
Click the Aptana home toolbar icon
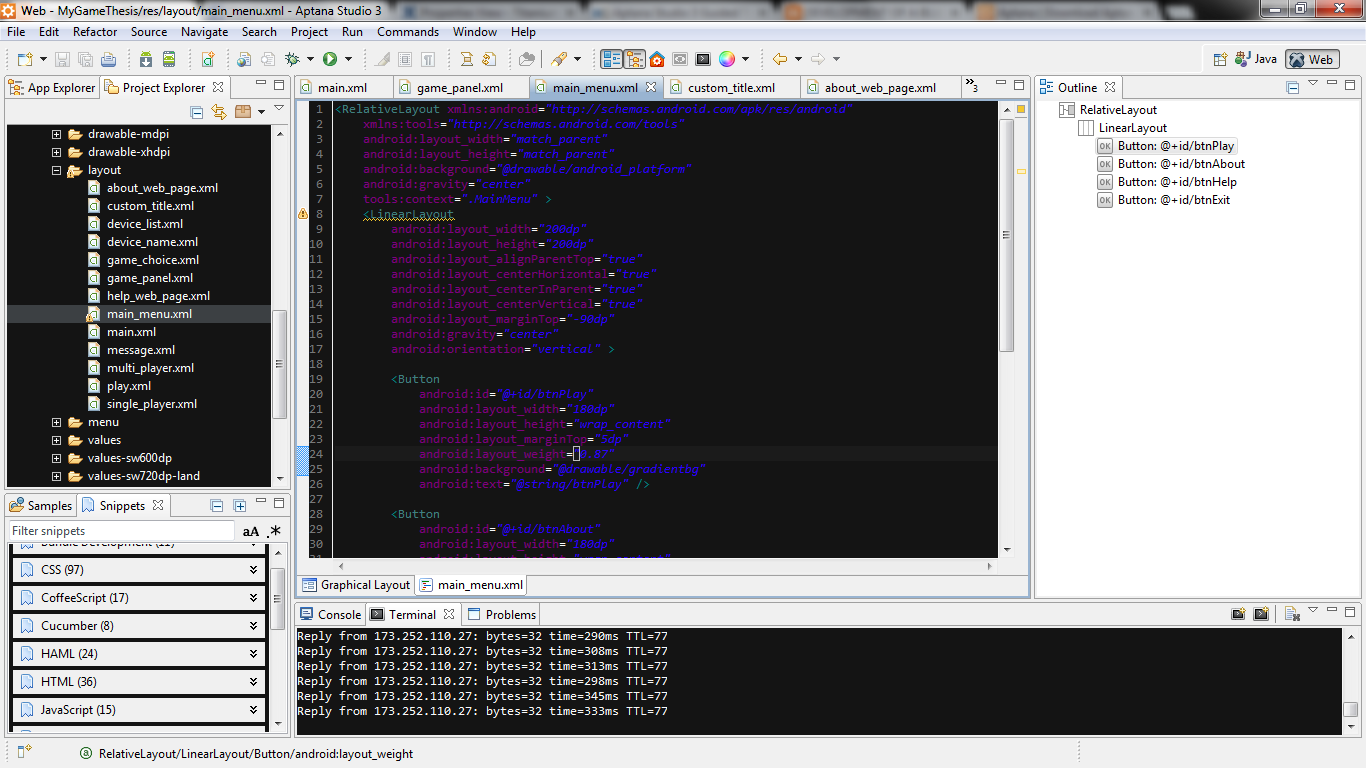pyautogui.click(x=657, y=59)
